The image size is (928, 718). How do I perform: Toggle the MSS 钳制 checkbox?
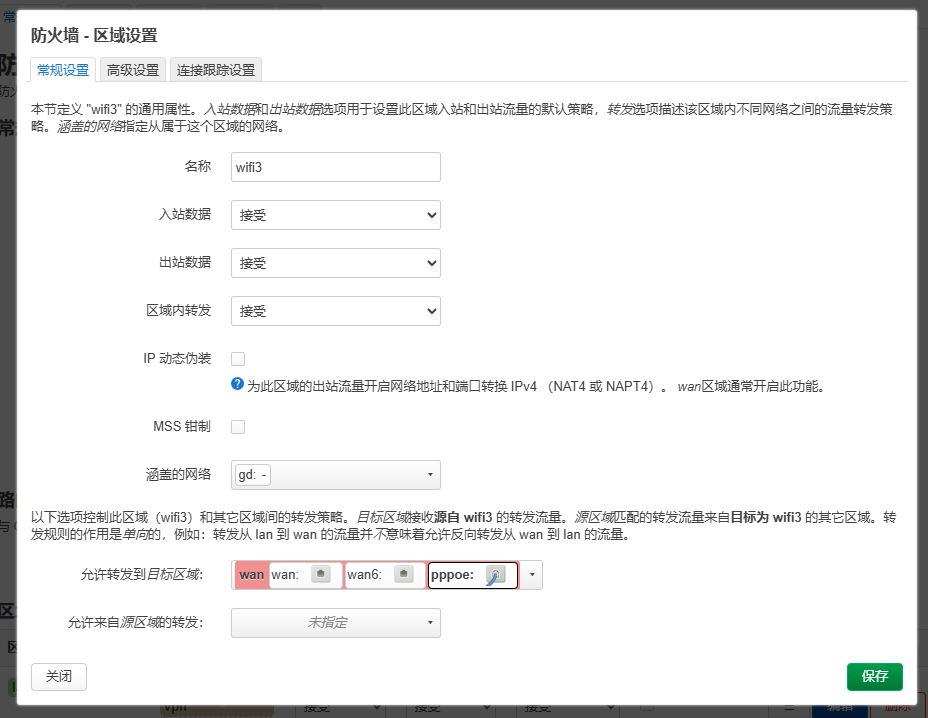[238, 427]
